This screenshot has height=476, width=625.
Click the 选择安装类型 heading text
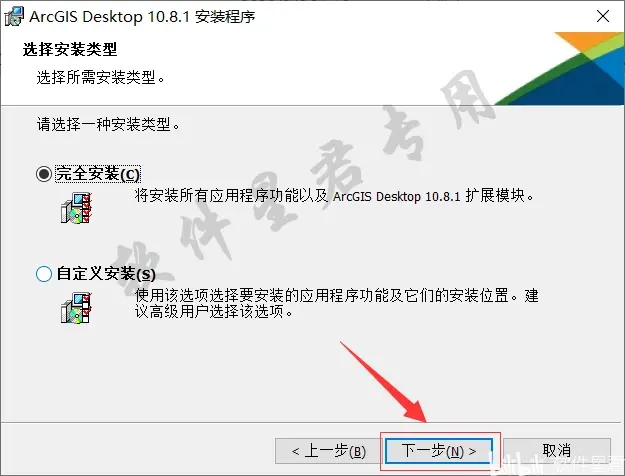tap(70, 49)
